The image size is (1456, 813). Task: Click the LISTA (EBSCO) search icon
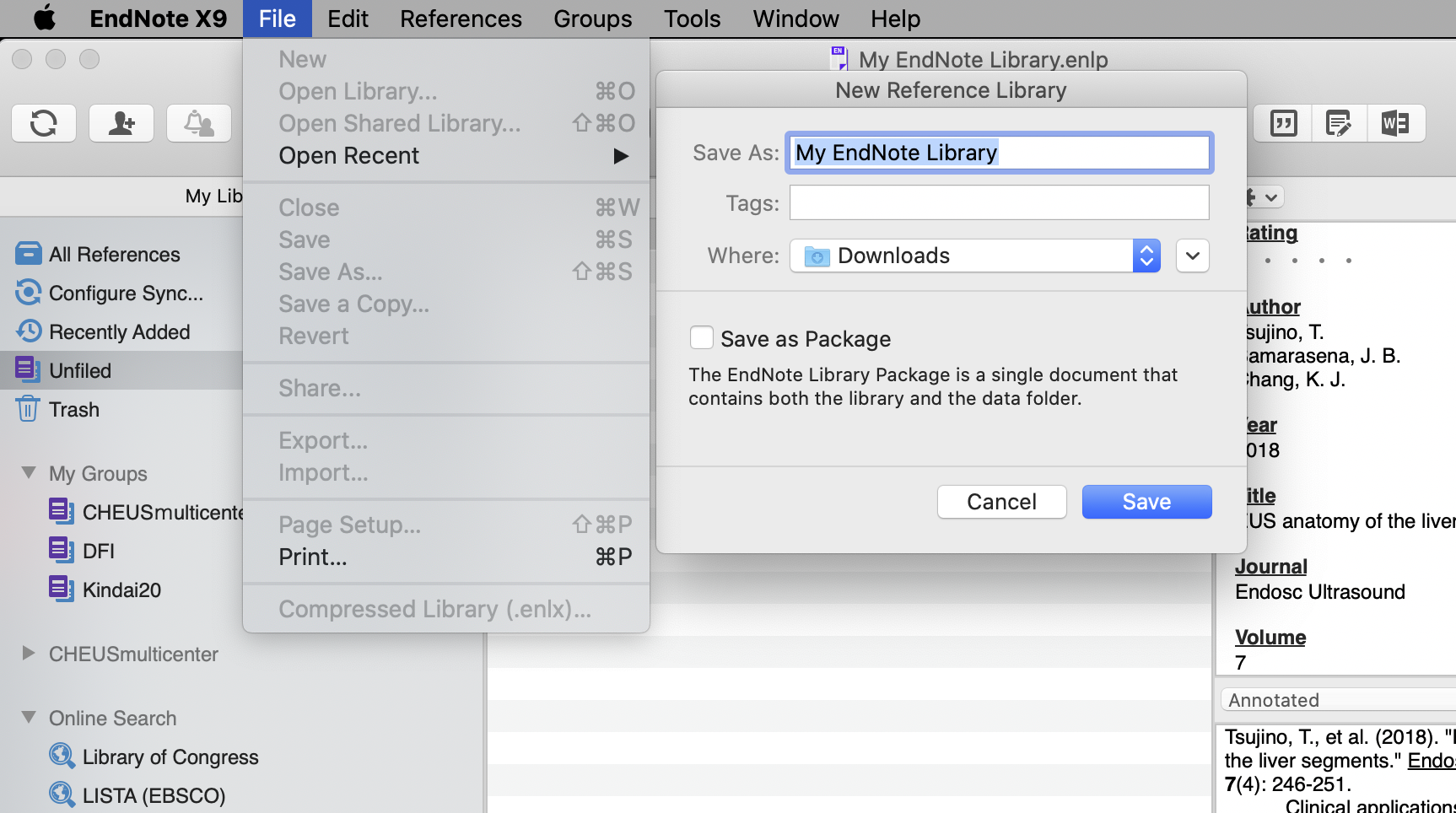tap(62, 794)
